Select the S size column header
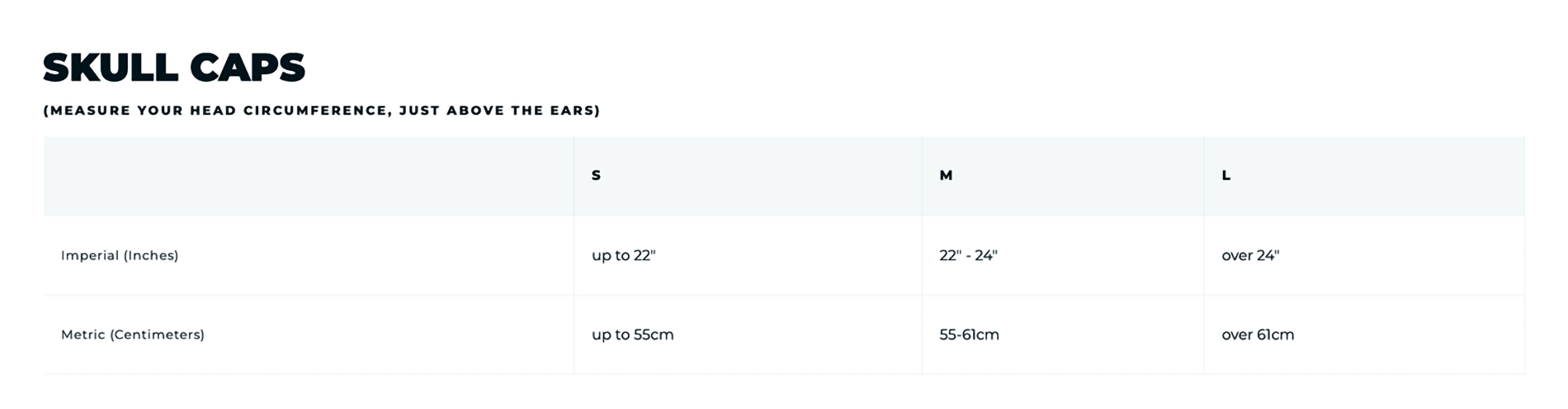The width and height of the screenshot is (1568, 409). [597, 175]
